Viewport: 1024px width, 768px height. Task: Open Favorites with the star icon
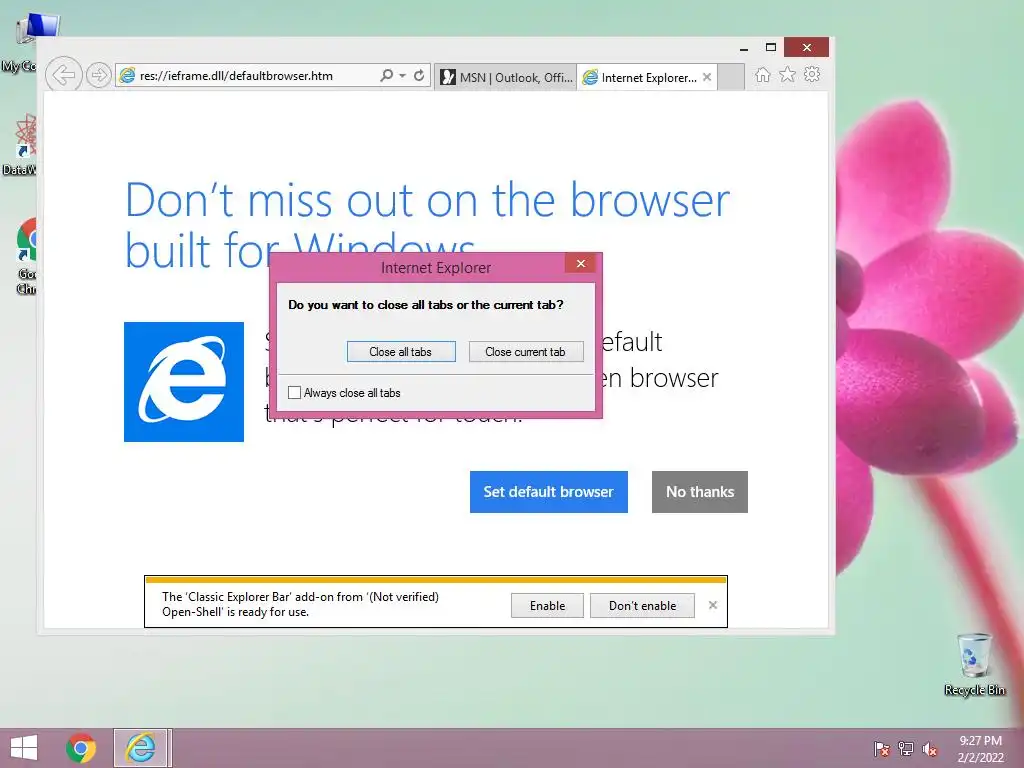coord(788,74)
